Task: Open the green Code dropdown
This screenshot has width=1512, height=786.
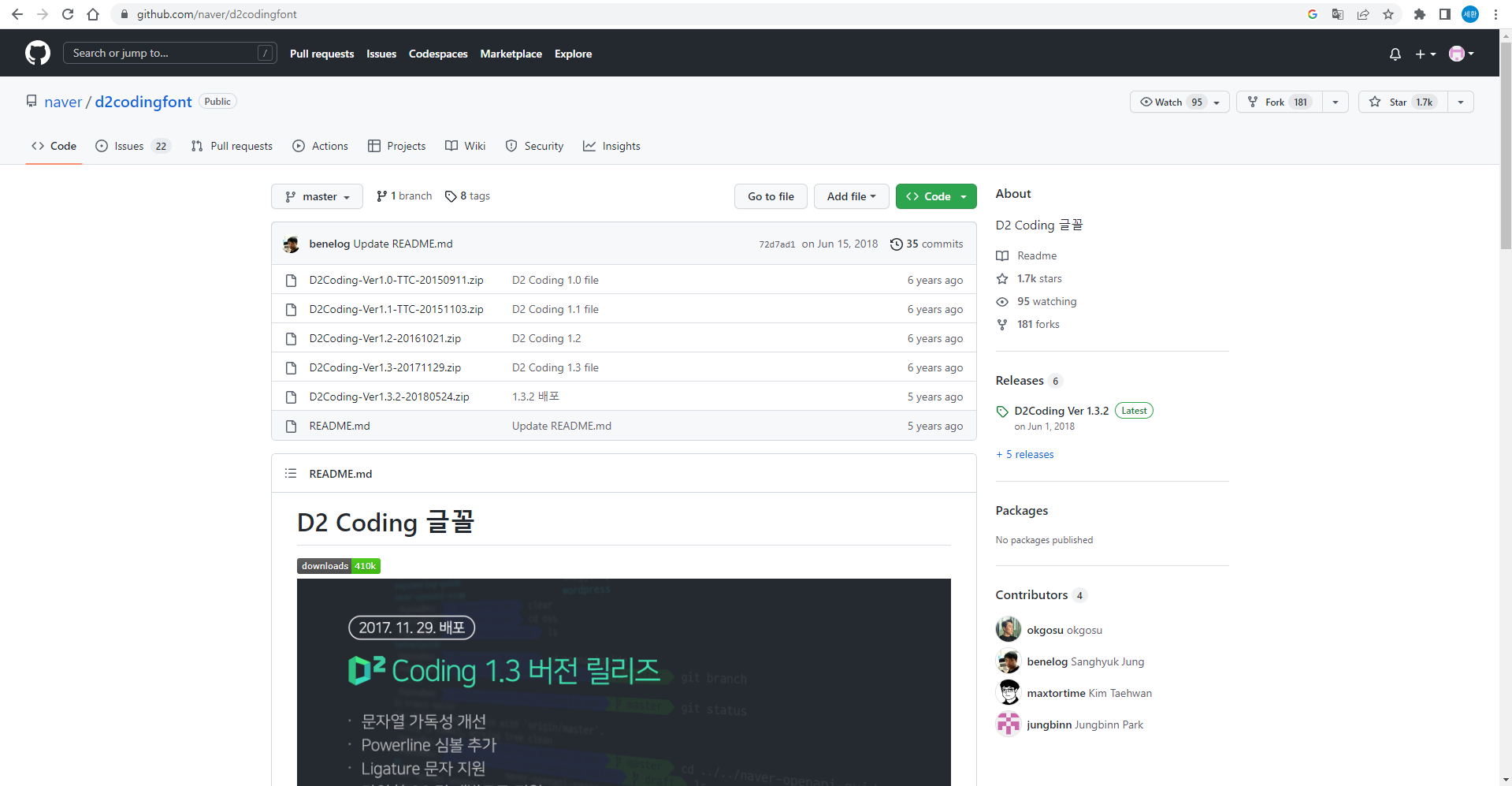Action: (936, 196)
